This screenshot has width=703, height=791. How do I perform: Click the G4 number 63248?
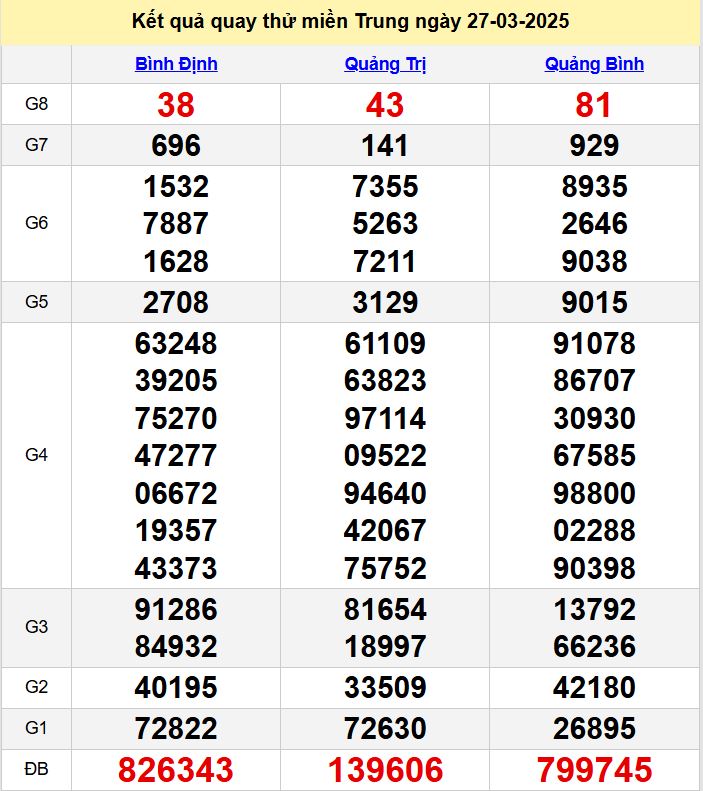coord(176,344)
